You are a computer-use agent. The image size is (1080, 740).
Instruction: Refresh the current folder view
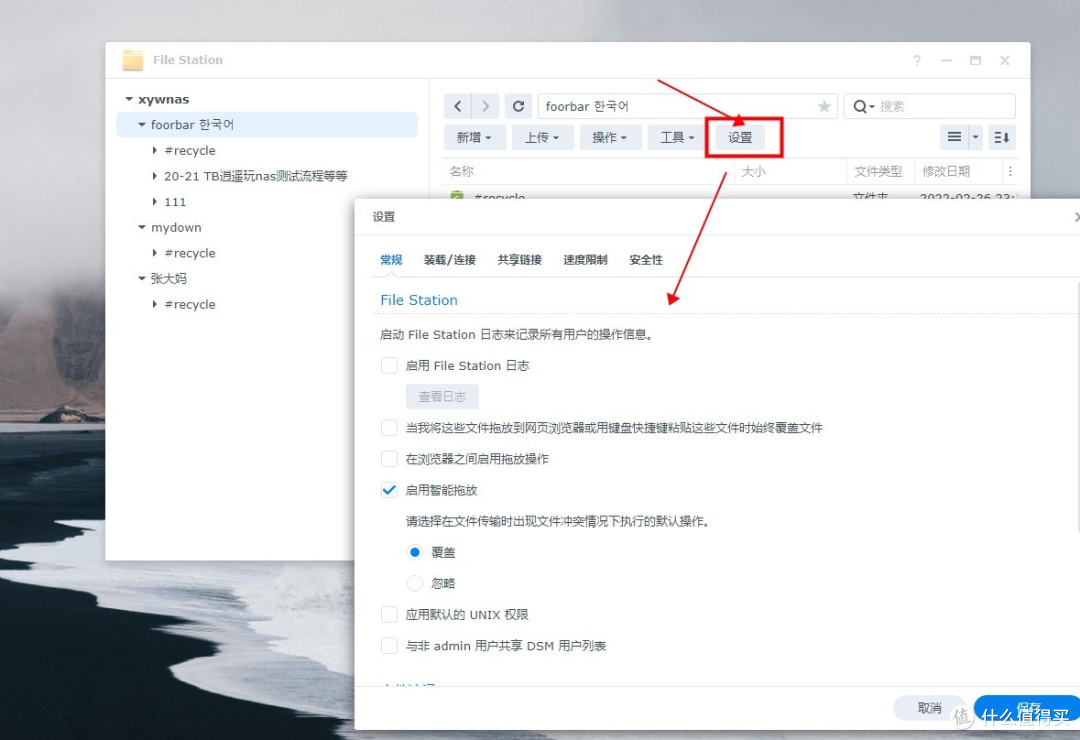tap(518, 105)
